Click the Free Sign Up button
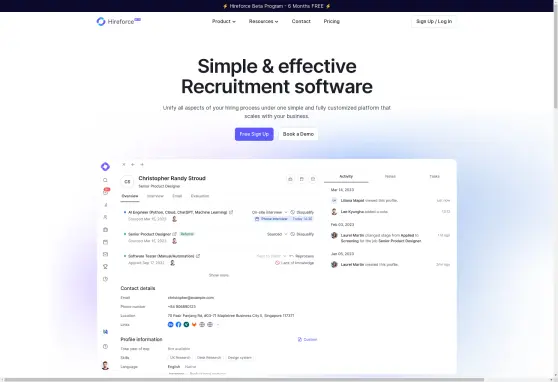Viewport: 558px width, 382px height. (254, 134)
